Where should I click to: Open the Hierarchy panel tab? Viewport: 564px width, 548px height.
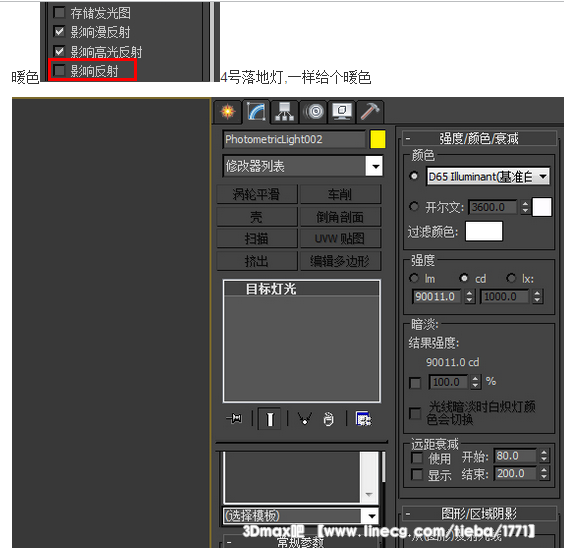(284, 112)
